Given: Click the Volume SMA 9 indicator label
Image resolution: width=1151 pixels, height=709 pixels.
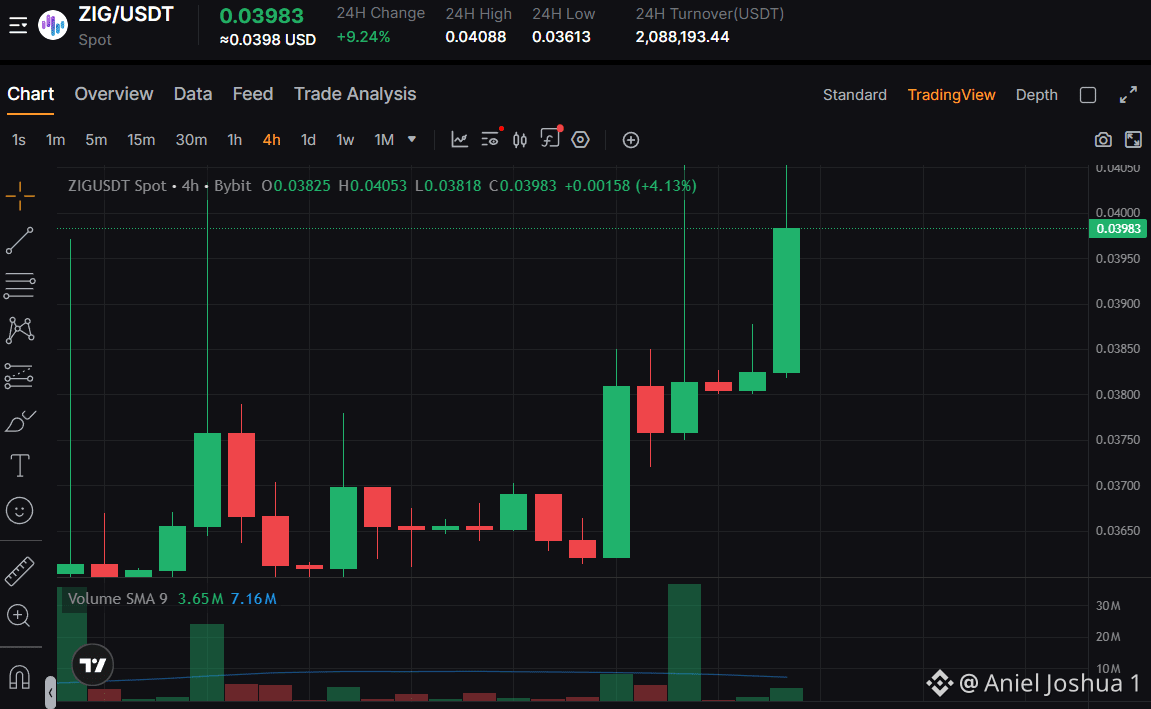Looking at the screenshot, I should click(117, 599).
